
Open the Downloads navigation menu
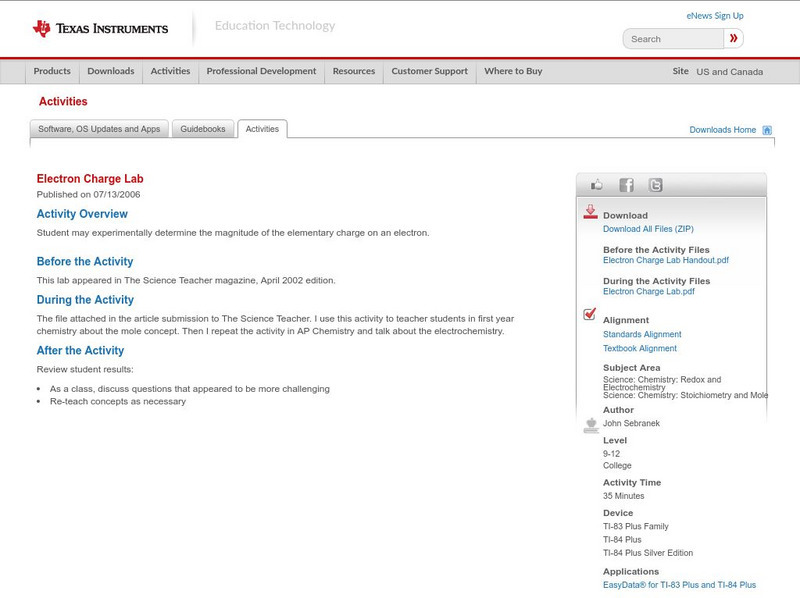(x=110, y=72)
